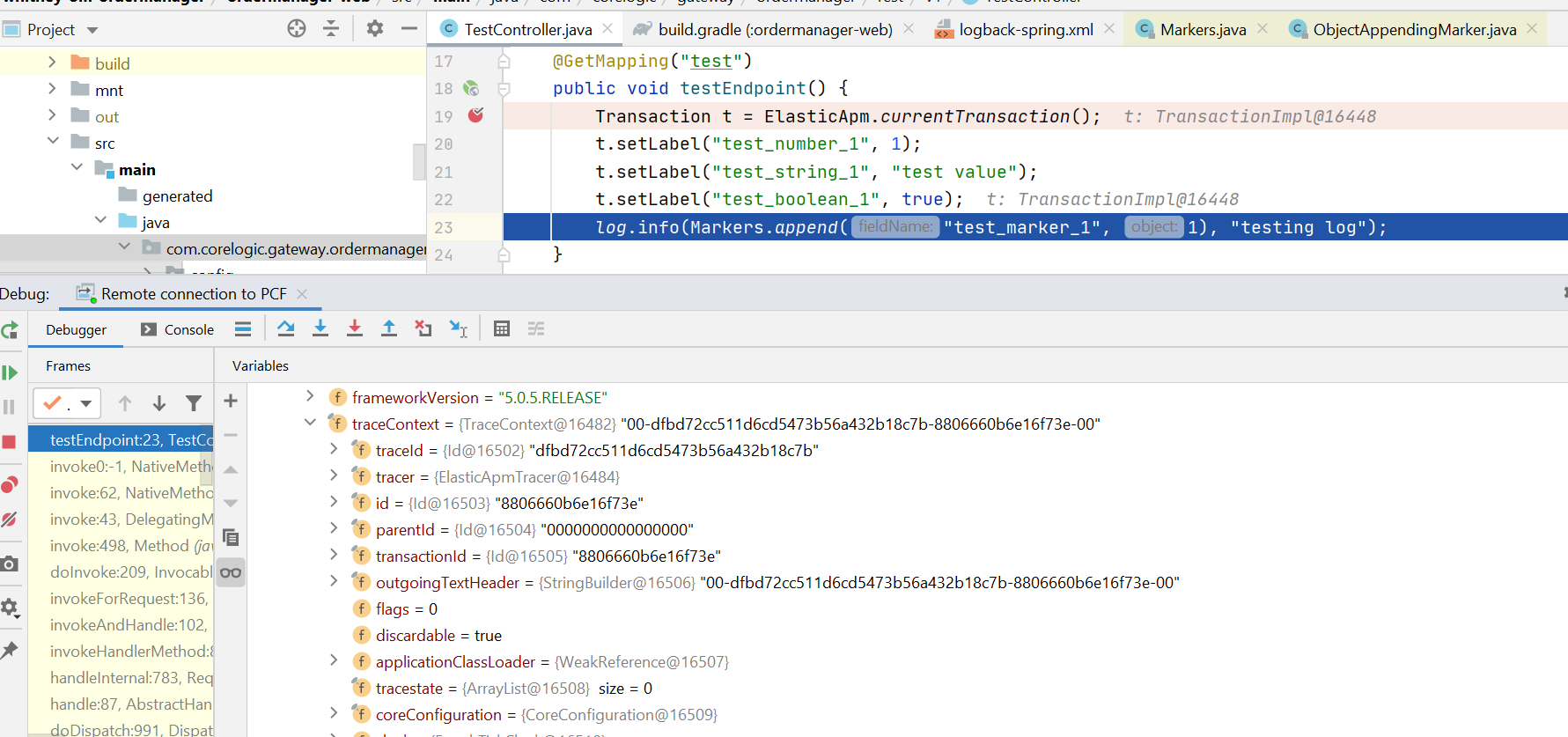The image size is (1568, 737).
Task: Open View Breakpoints icon
Action: coord(10,484)
